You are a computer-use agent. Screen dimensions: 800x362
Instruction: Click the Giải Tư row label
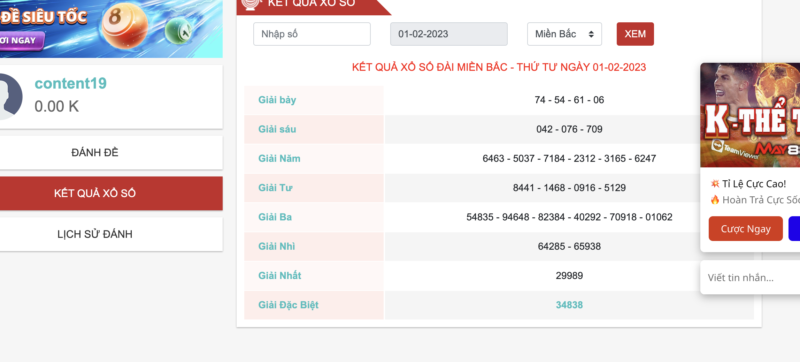(275, 188)
